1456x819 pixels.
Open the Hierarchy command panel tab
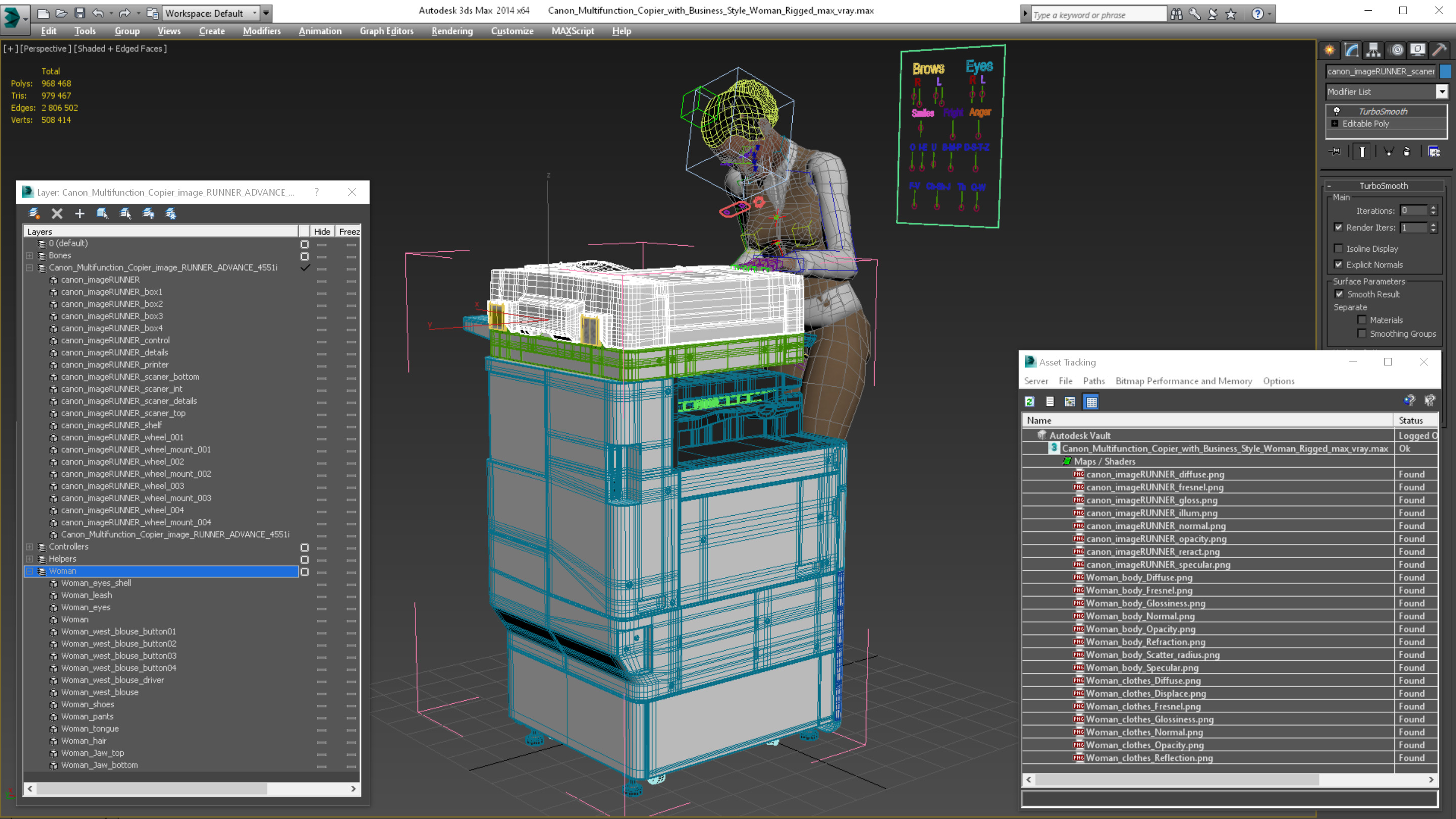(x=1374, y=51)
